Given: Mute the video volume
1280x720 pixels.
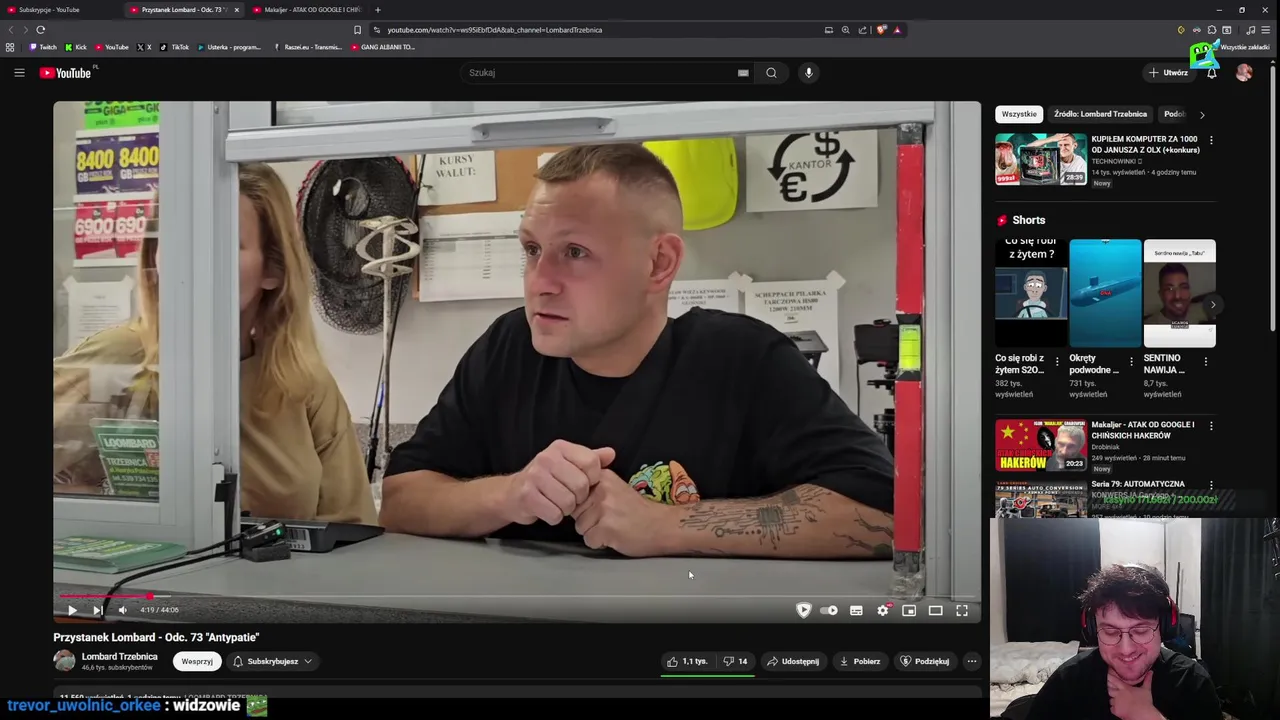Looking at the screenshot, I should (122, 610).
